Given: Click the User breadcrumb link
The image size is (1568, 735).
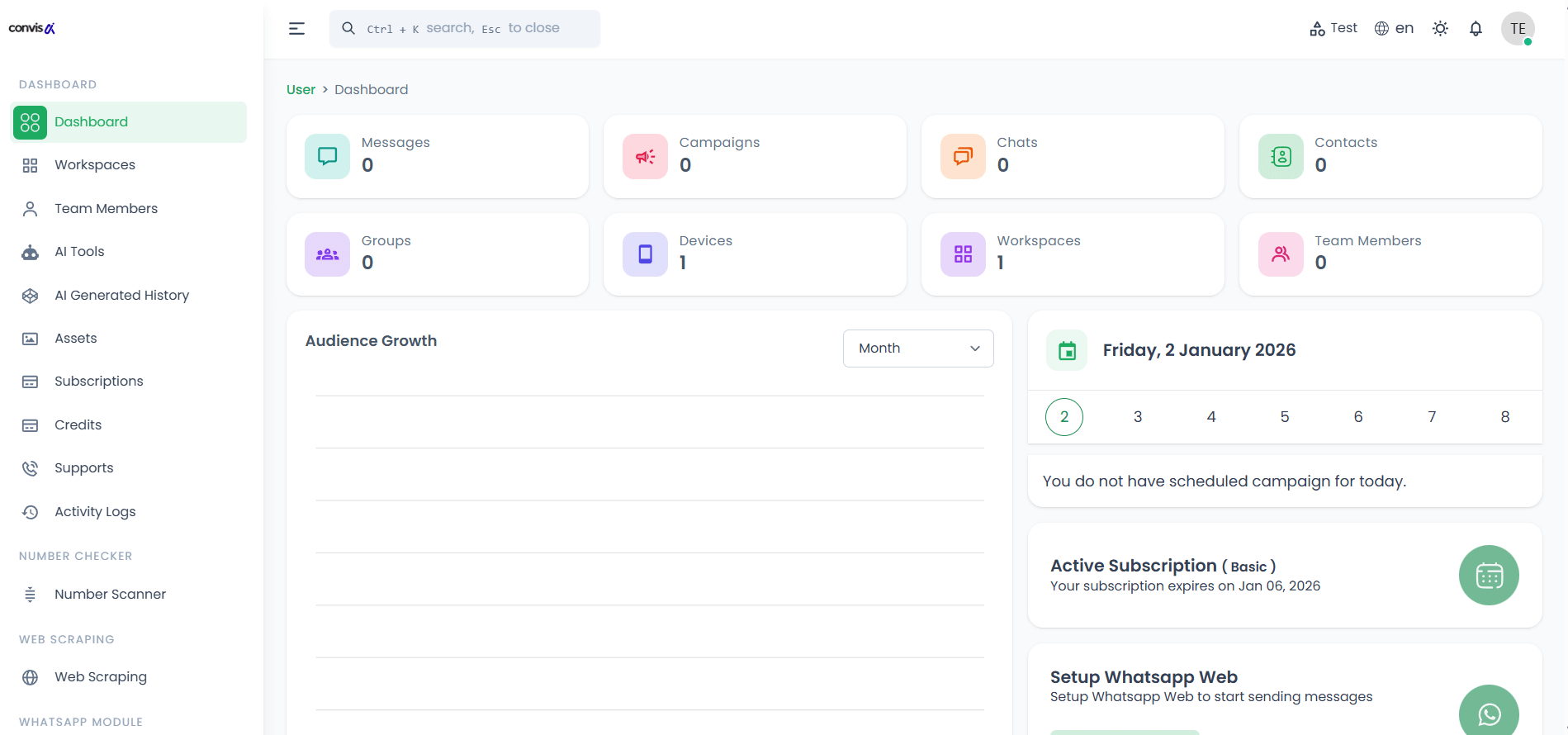Looking at the screenshot, I should pyautogui.click(x=301, y=90).
